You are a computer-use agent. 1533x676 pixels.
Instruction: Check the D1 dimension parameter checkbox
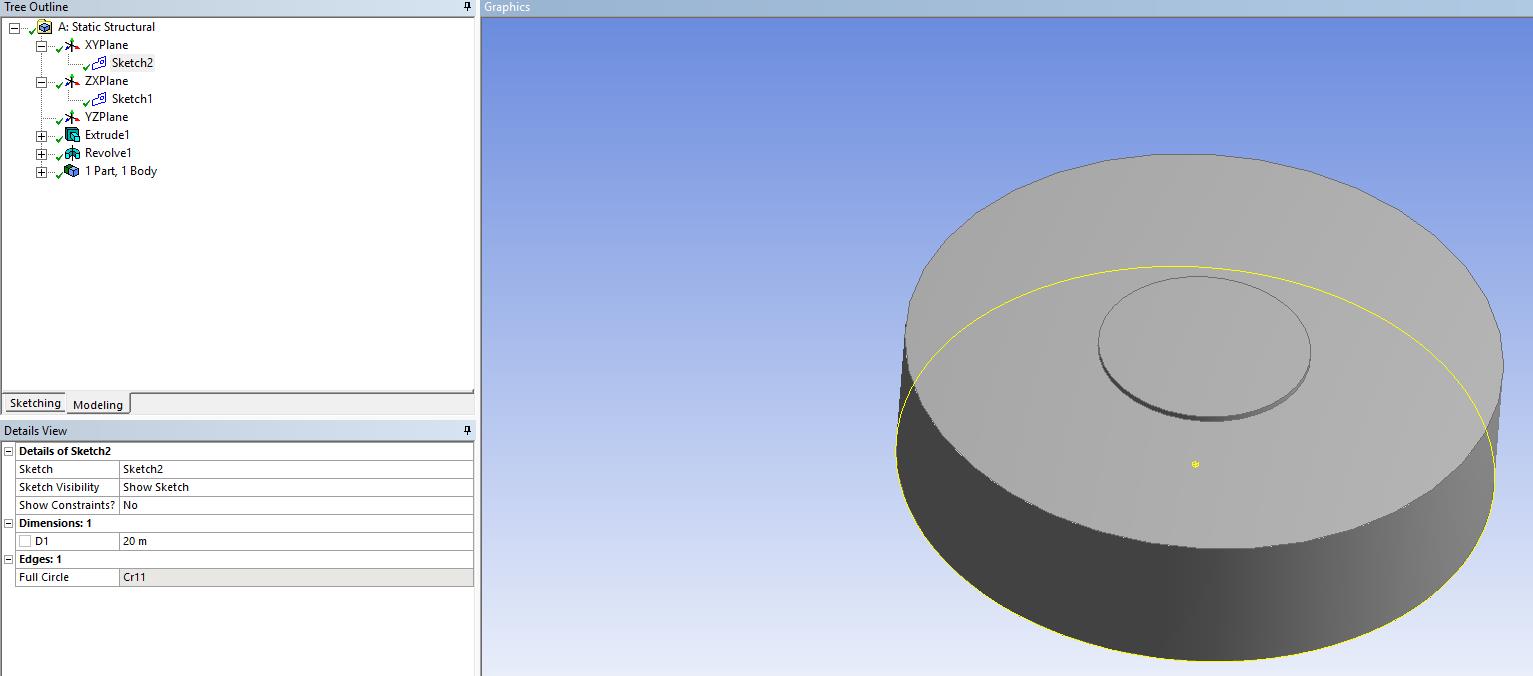coord(25,541)
